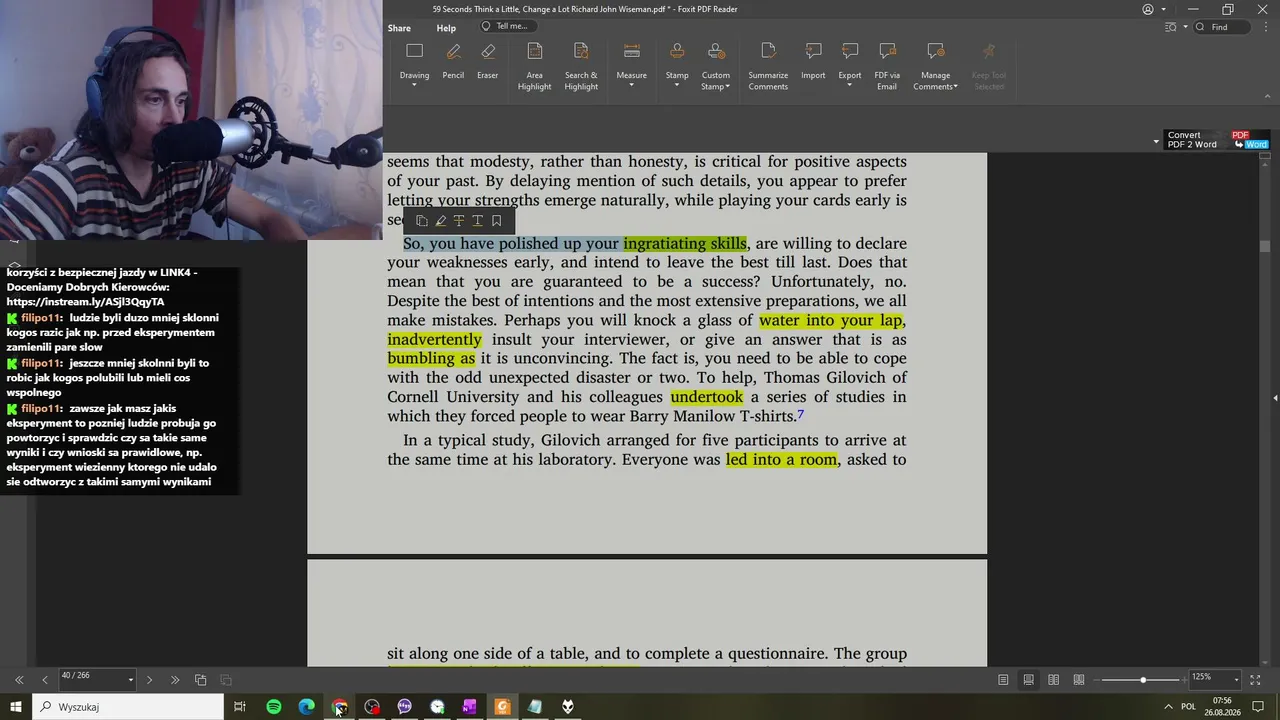Image resolution: width=1280 pixels, height=720 pixels.
Task: Expand the Measure dropdown arrow
Action: (631, 85)
